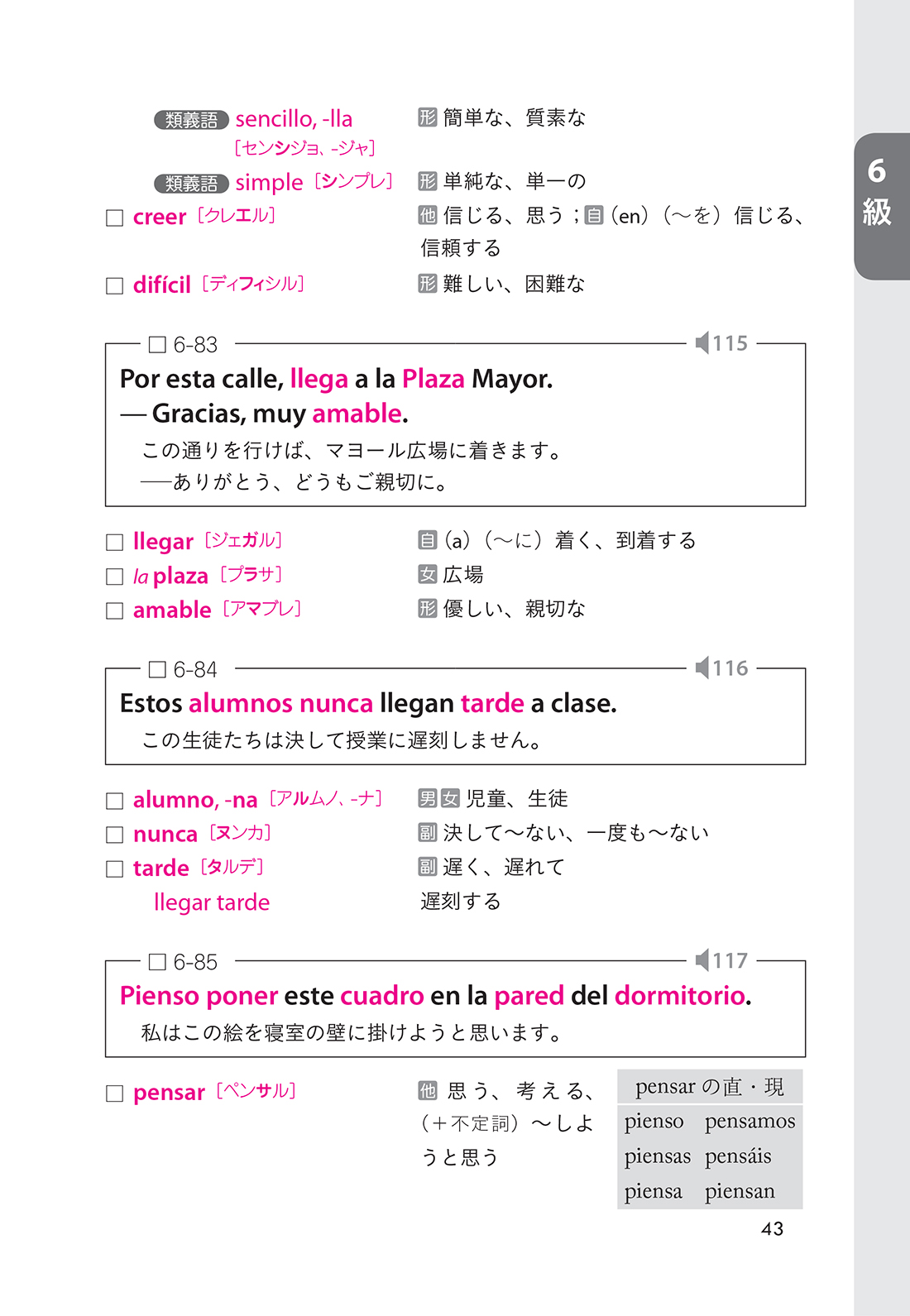This screenshot has width=910, height=1316.
Task: Tick the checkbox for sentence 6-85
Action: [x=157, y=962]
